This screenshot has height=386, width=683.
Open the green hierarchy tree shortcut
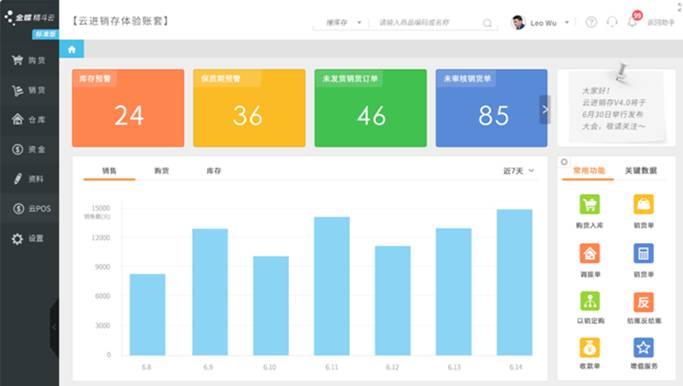coord(590,301)
